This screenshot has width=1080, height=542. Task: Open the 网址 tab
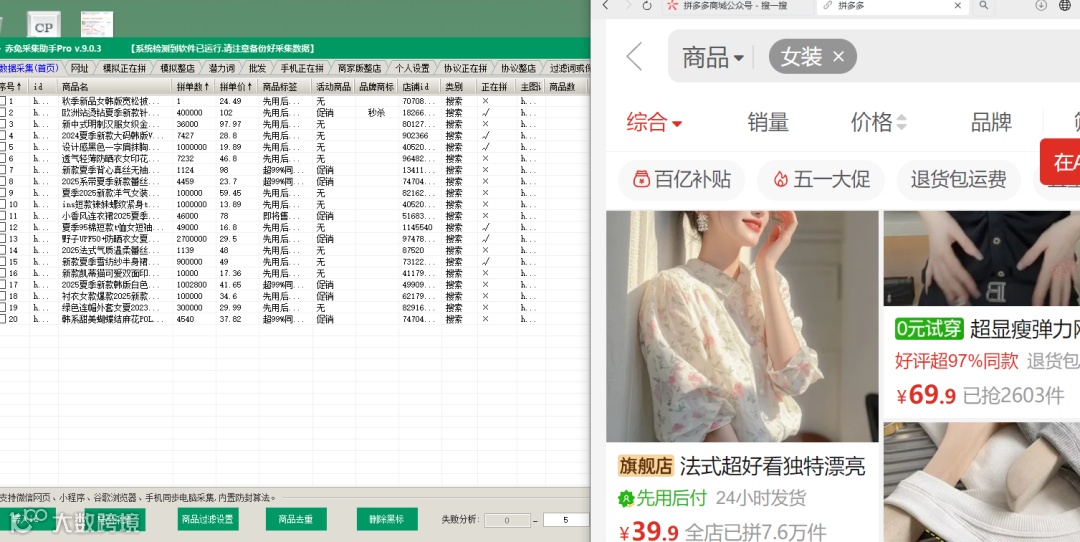(x=80, y=68)
